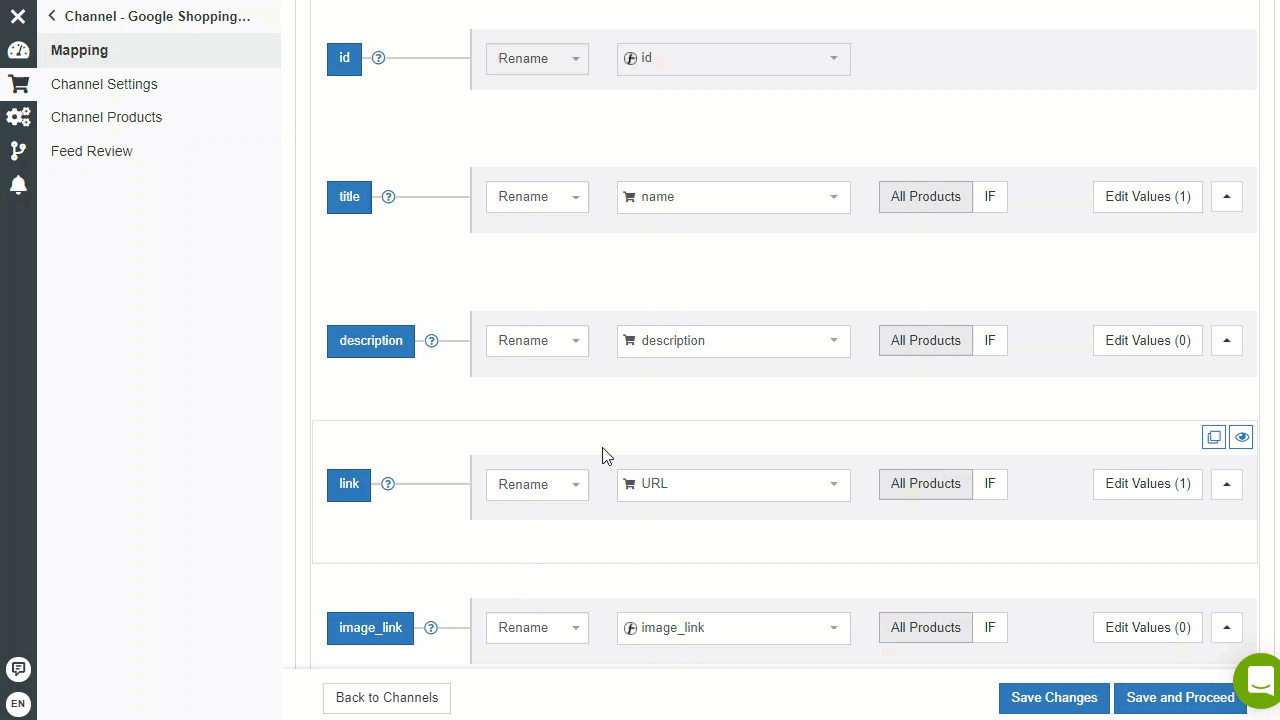Open the chat message icon in sidebar

[18, 669]
